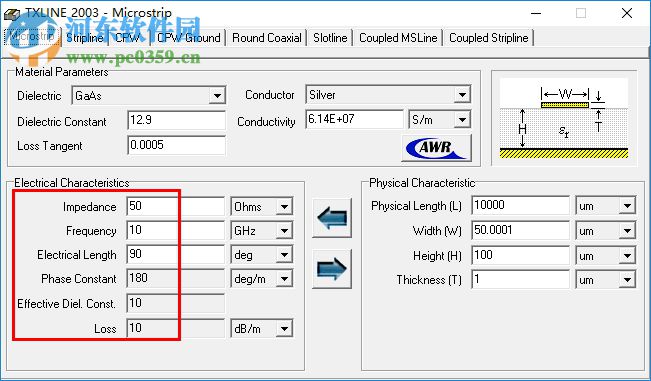
Task: Click the TXLINE app icon in title bar
Action: (12, 14)
